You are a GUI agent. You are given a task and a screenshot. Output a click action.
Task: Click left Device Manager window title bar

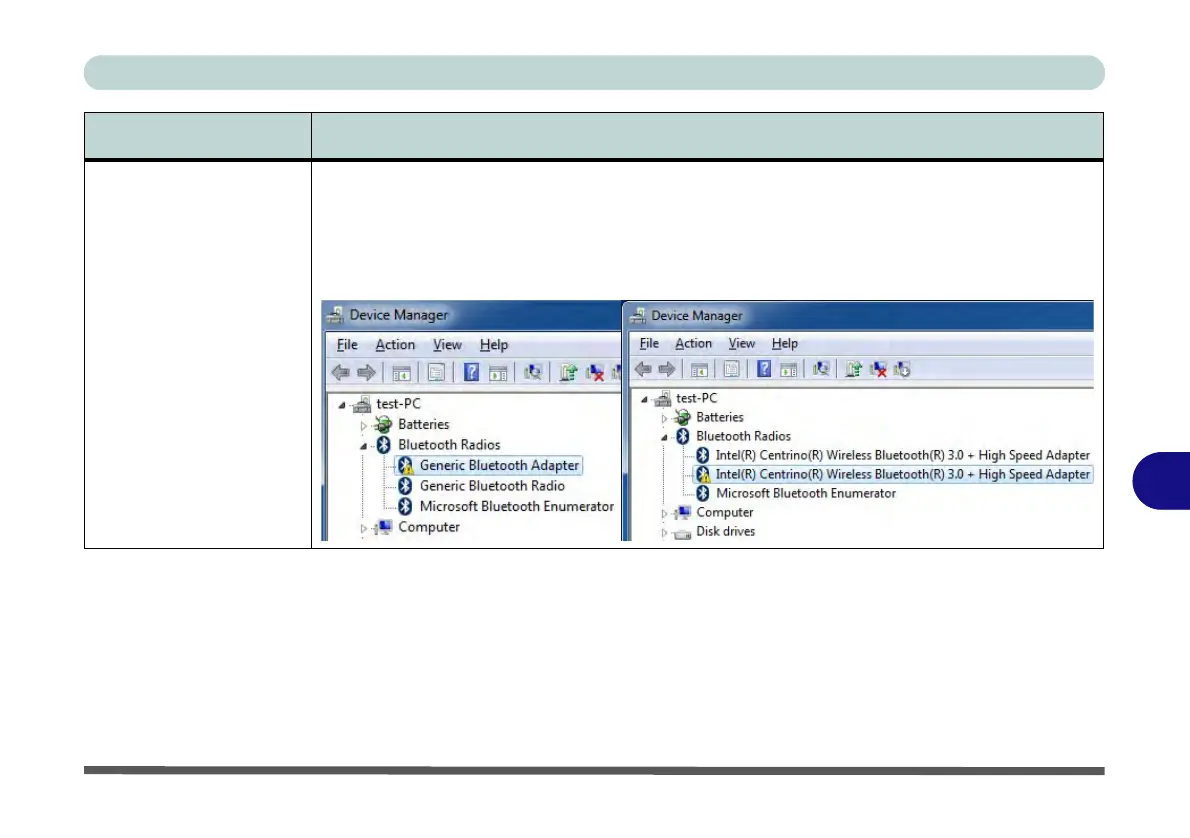[x=471, y=315]
